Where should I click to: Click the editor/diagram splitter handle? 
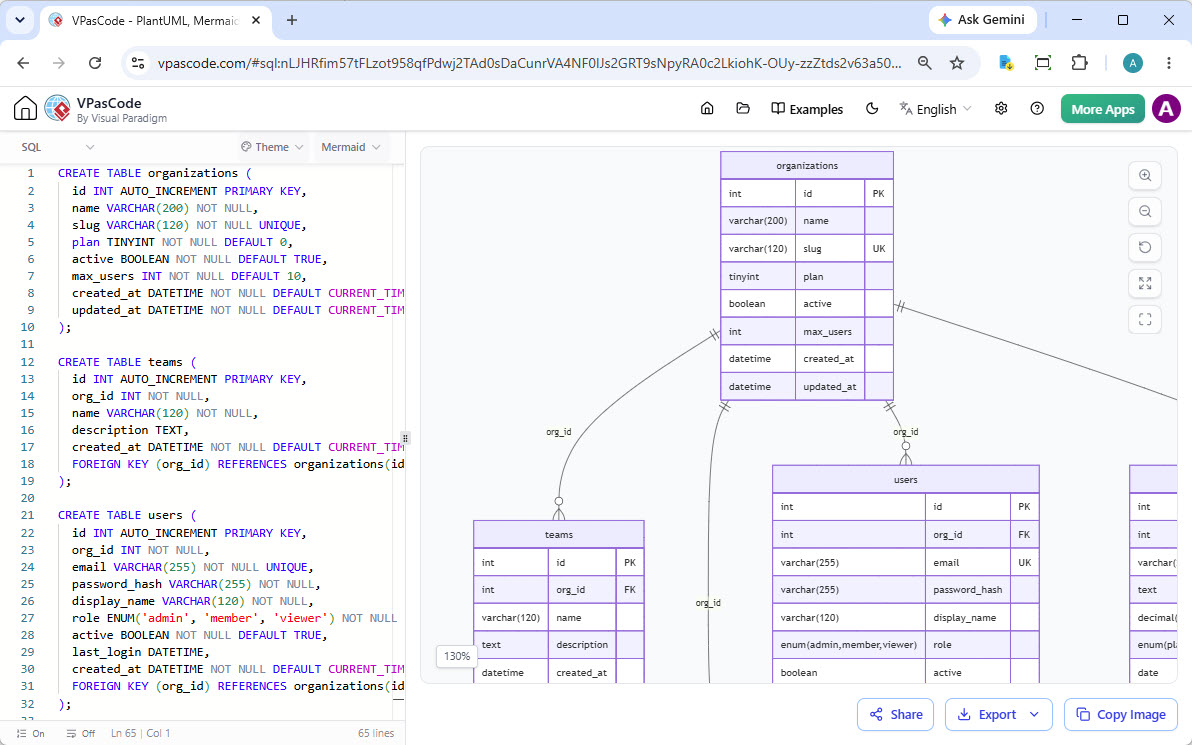point(405,439)
